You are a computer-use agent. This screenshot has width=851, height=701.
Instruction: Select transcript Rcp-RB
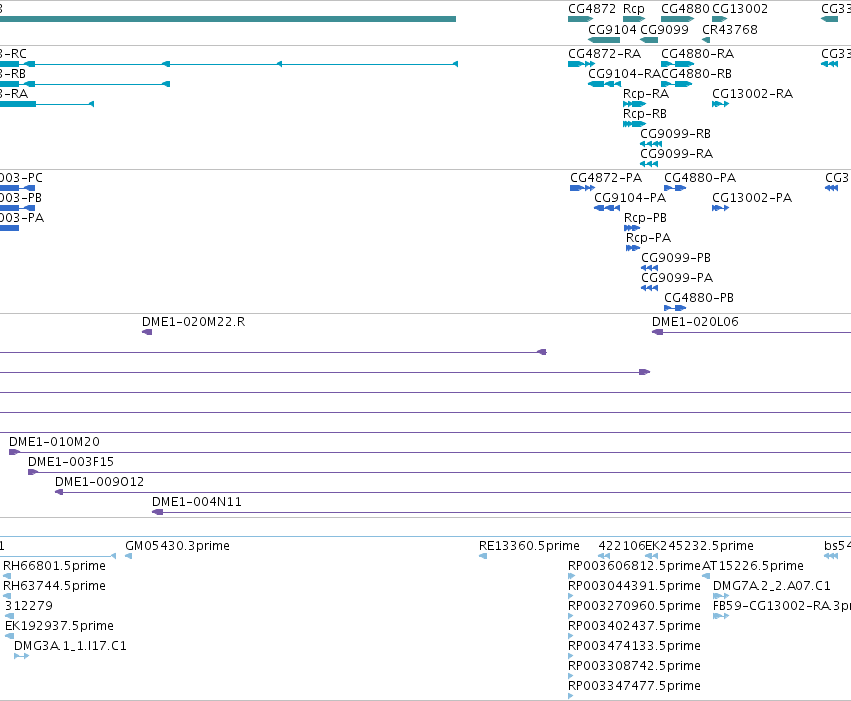pos(645,113)
